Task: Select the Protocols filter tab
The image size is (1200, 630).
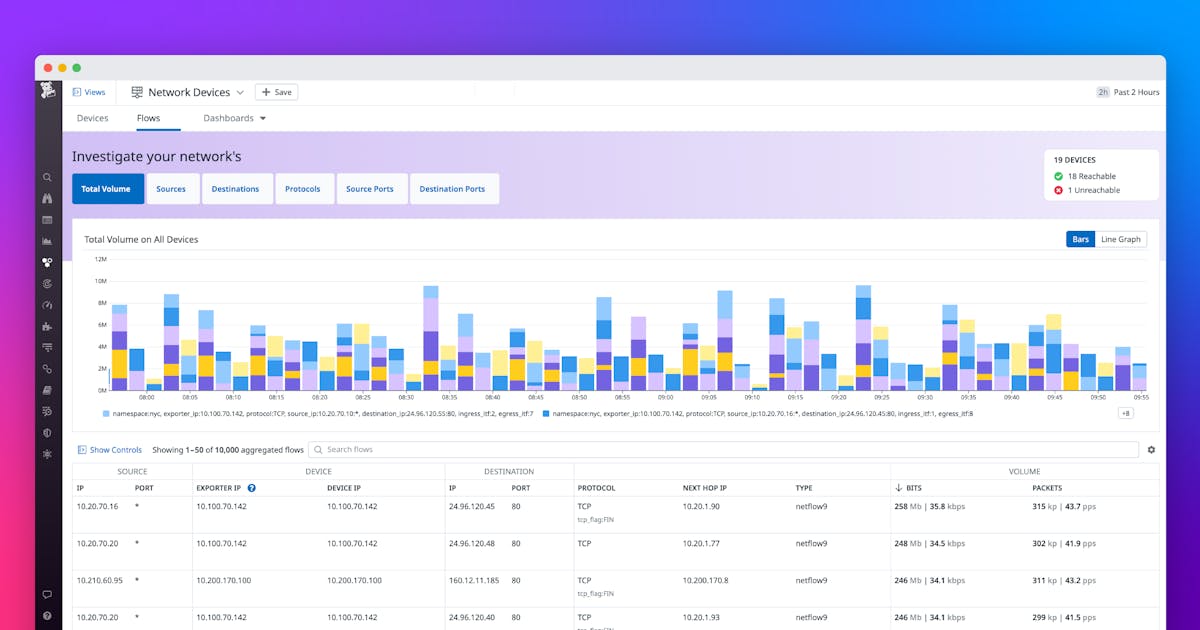Action: 304,188
